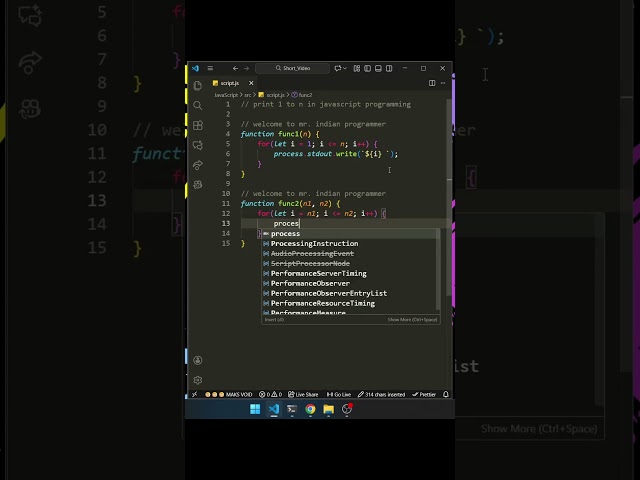Select the AudioProcessingEvent suggestion

349,253
